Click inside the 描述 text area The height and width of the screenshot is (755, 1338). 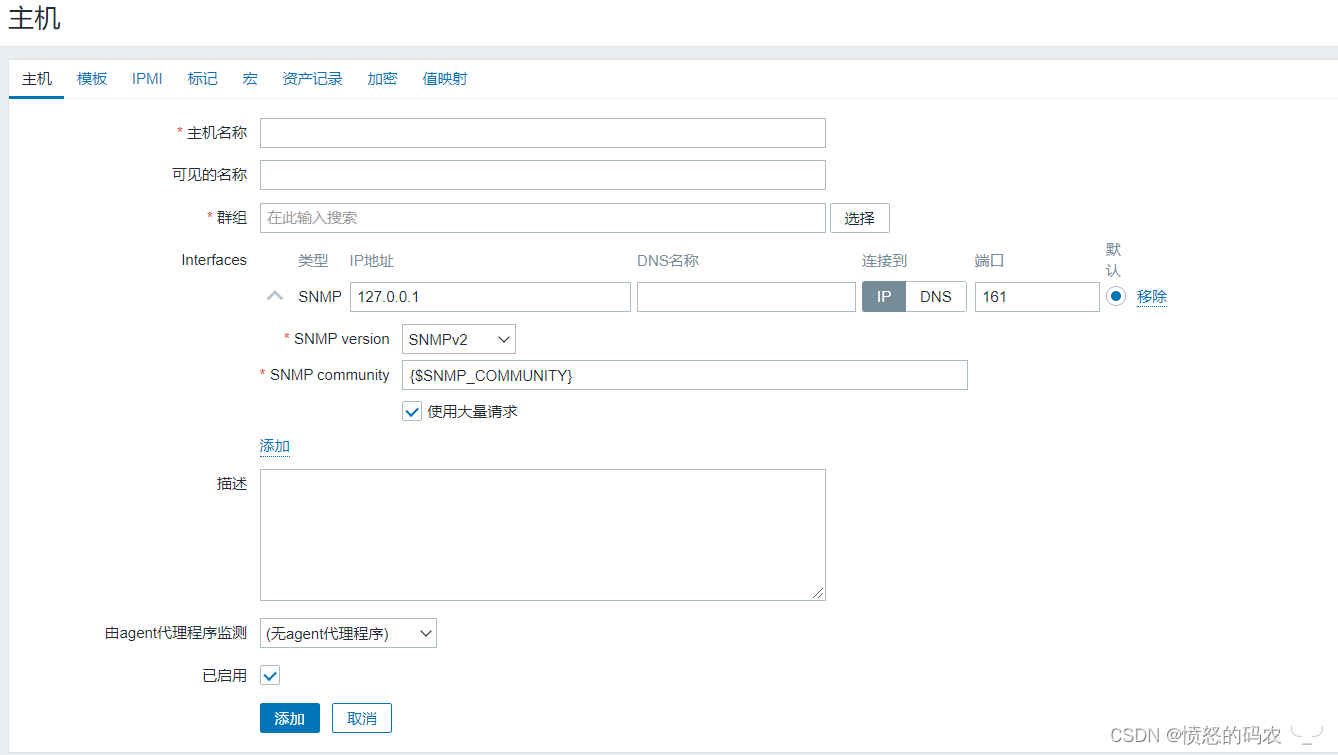543,535
